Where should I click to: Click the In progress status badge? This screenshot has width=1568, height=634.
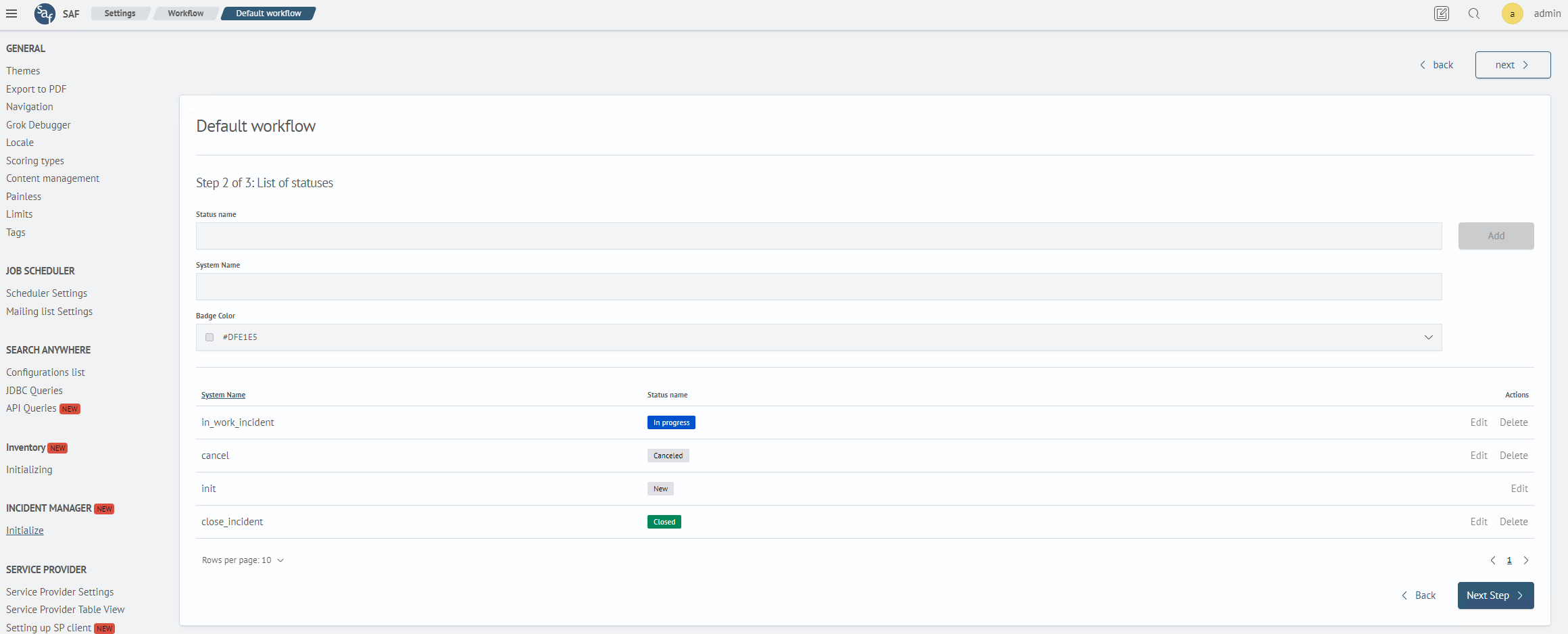coord(671,422)
